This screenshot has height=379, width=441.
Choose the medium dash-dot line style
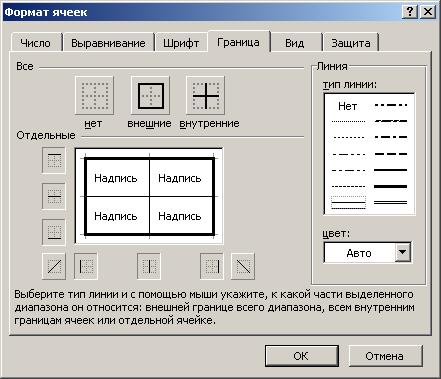pyautogui.click(x=391, y=137)
